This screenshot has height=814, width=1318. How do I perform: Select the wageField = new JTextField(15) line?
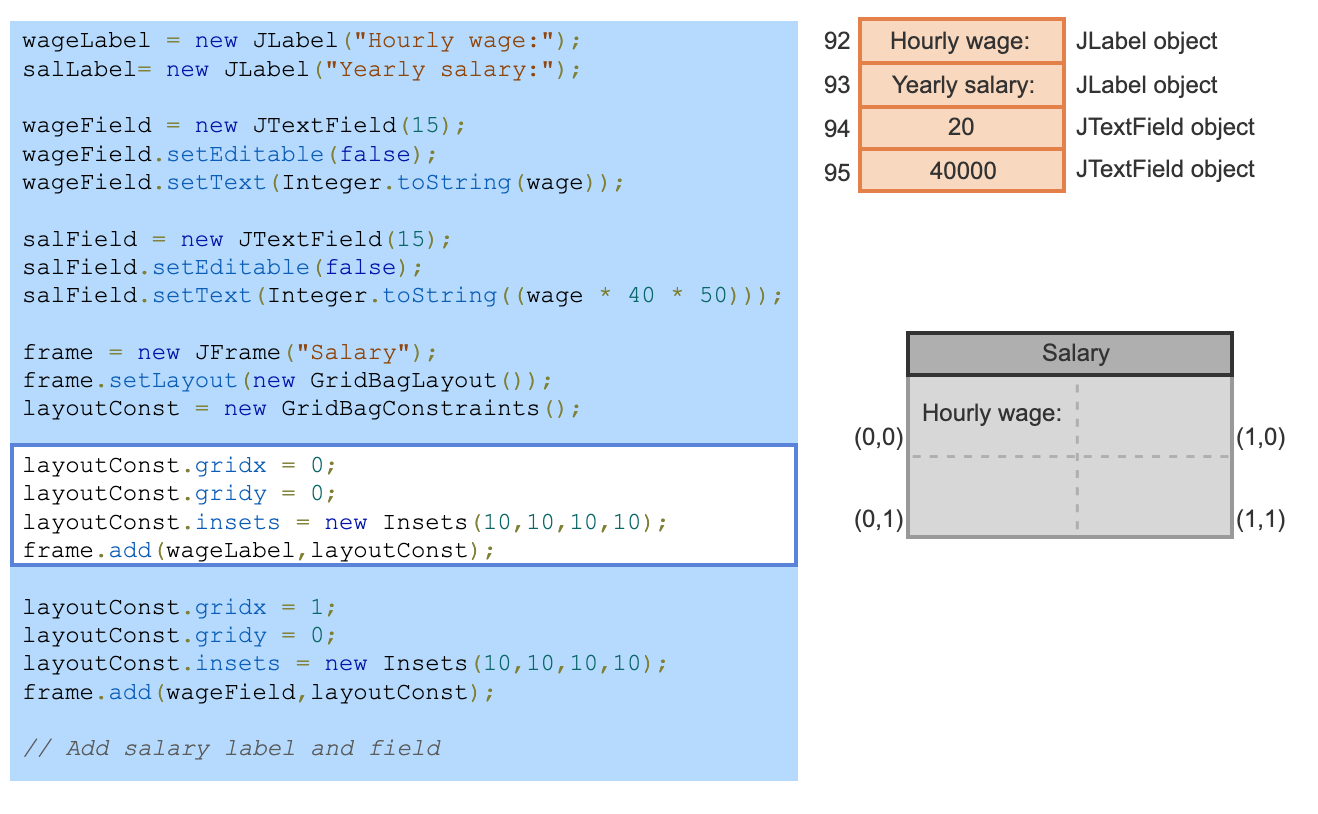(244, 126)
